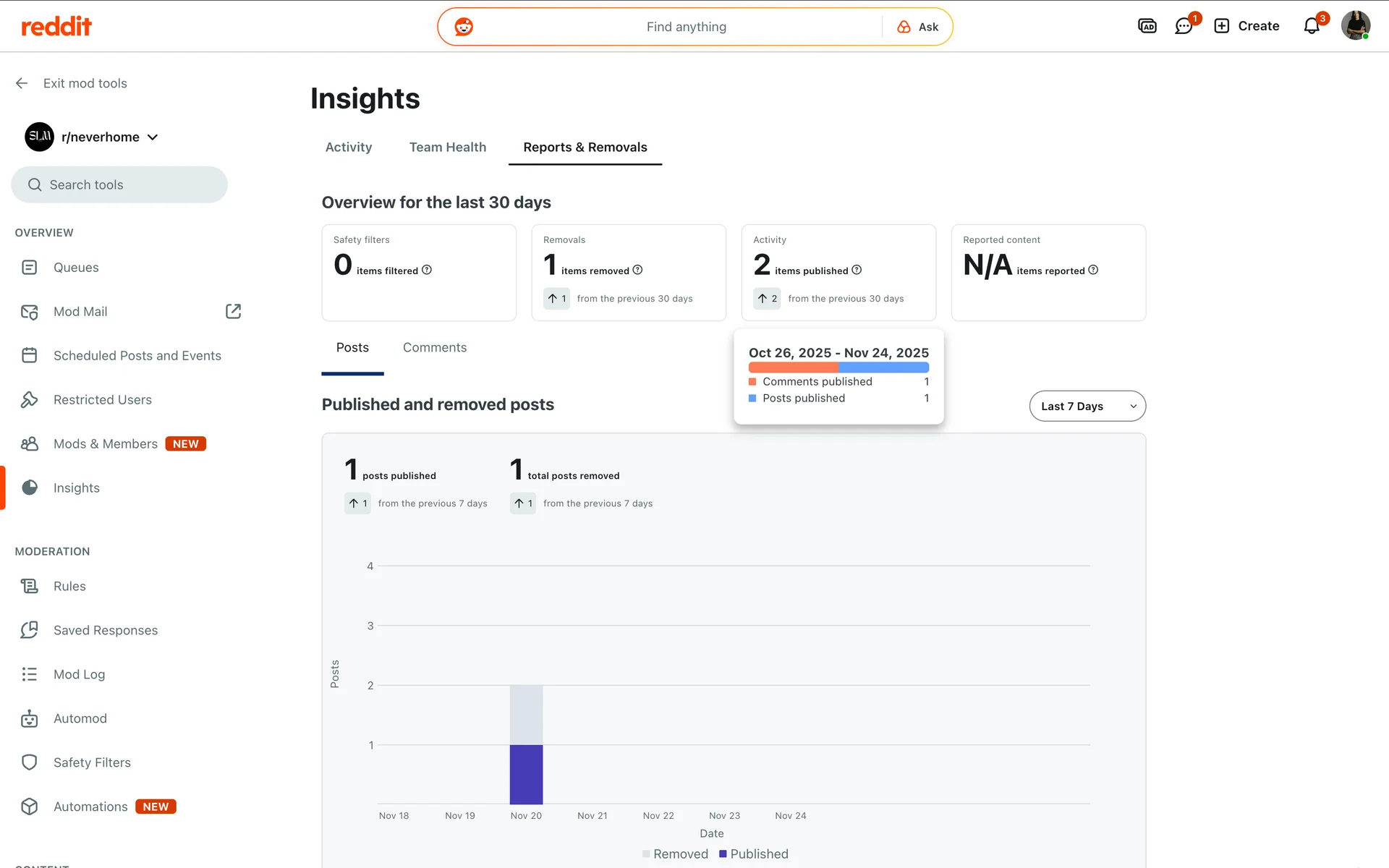Click the purple published bar on Nov 20

526,774
